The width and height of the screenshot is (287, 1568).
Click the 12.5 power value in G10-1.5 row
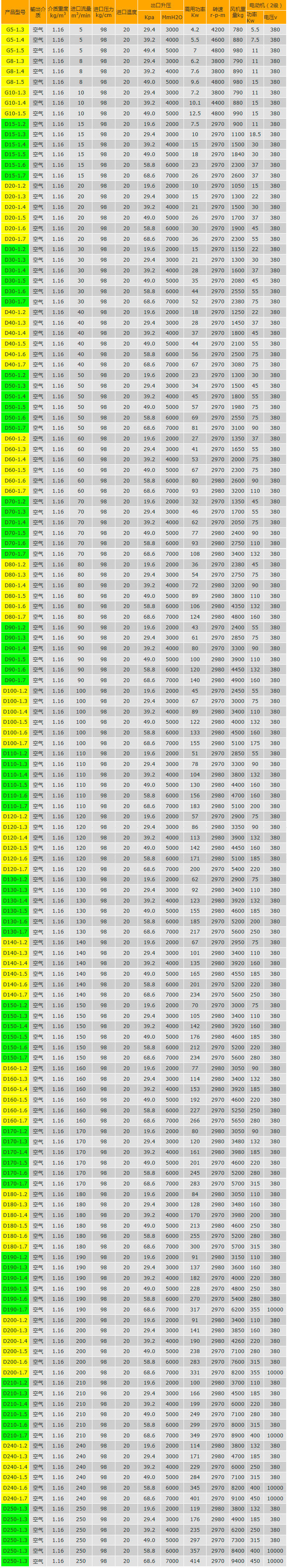pyautogui.click(x=195, y=113)
